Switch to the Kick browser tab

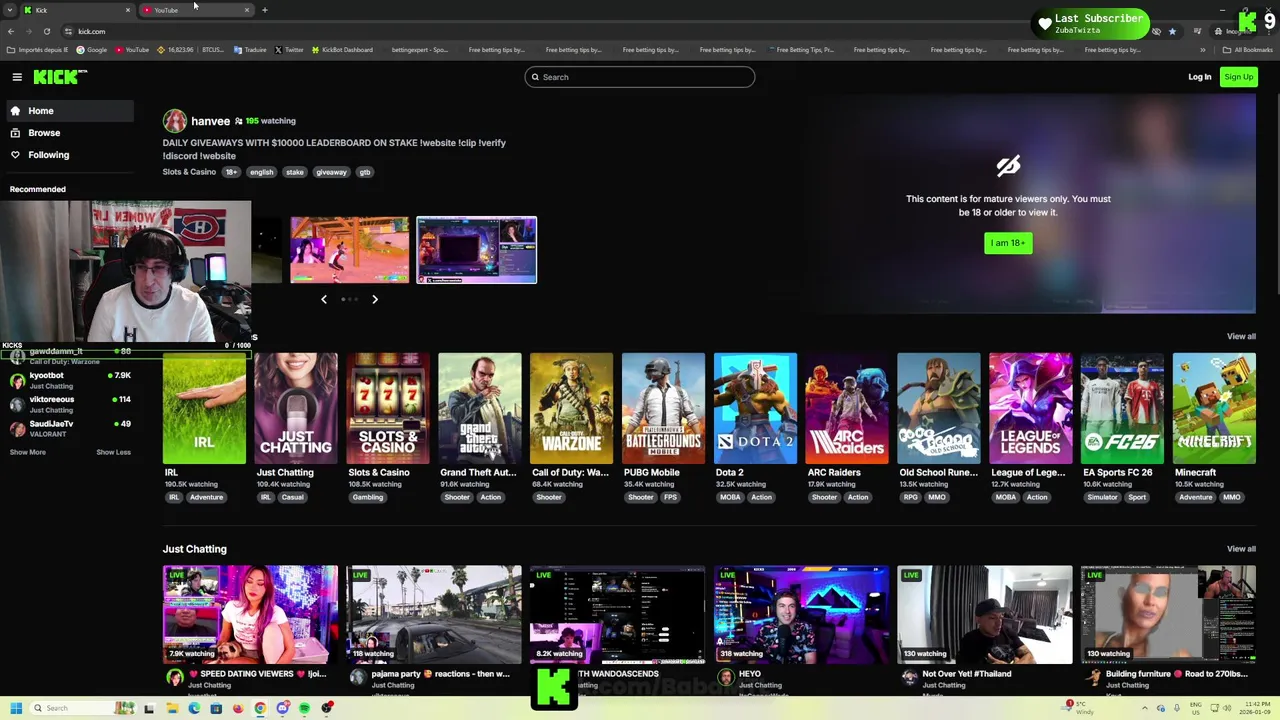(77, 10)
